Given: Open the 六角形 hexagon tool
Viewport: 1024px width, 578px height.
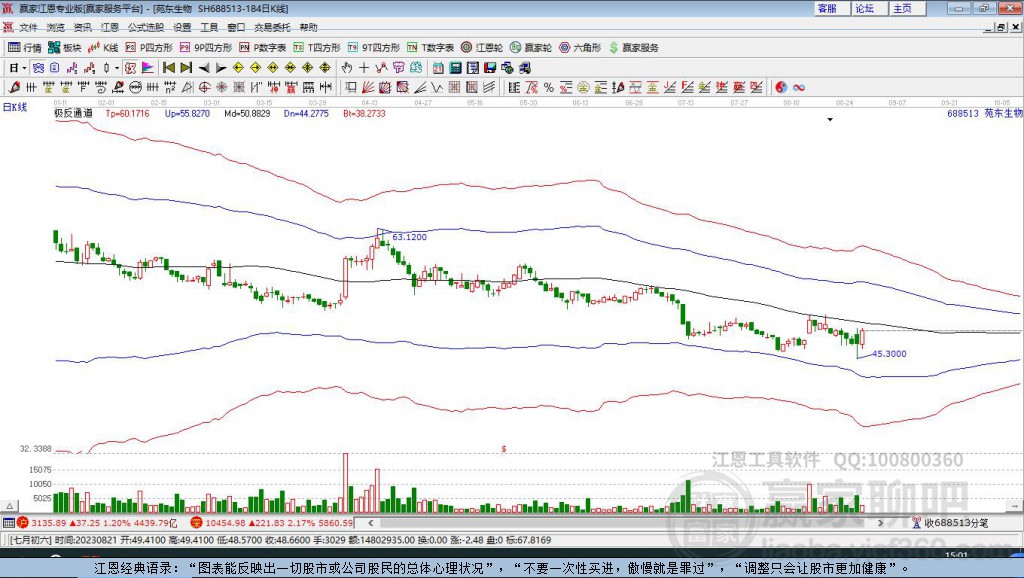Looking at the screenshot, I should coord(580,48).
